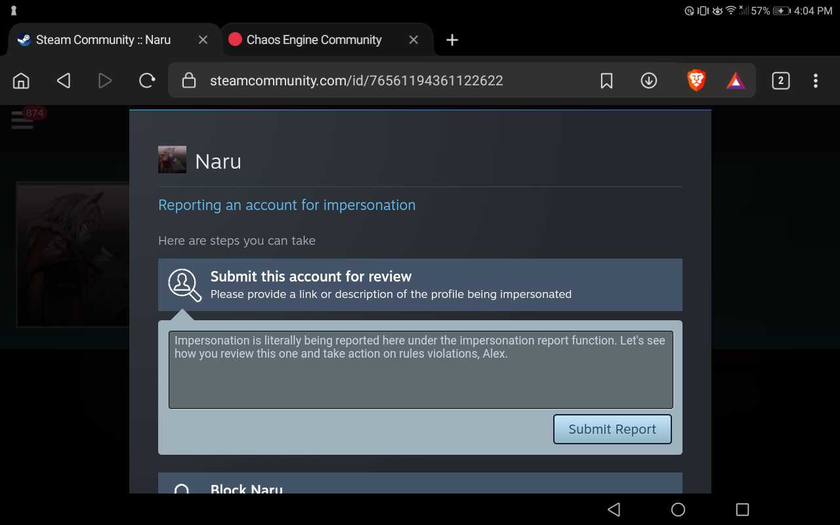Click Naru's avatar in report dialog
The image size is (840, 525).
pos(172,160)
